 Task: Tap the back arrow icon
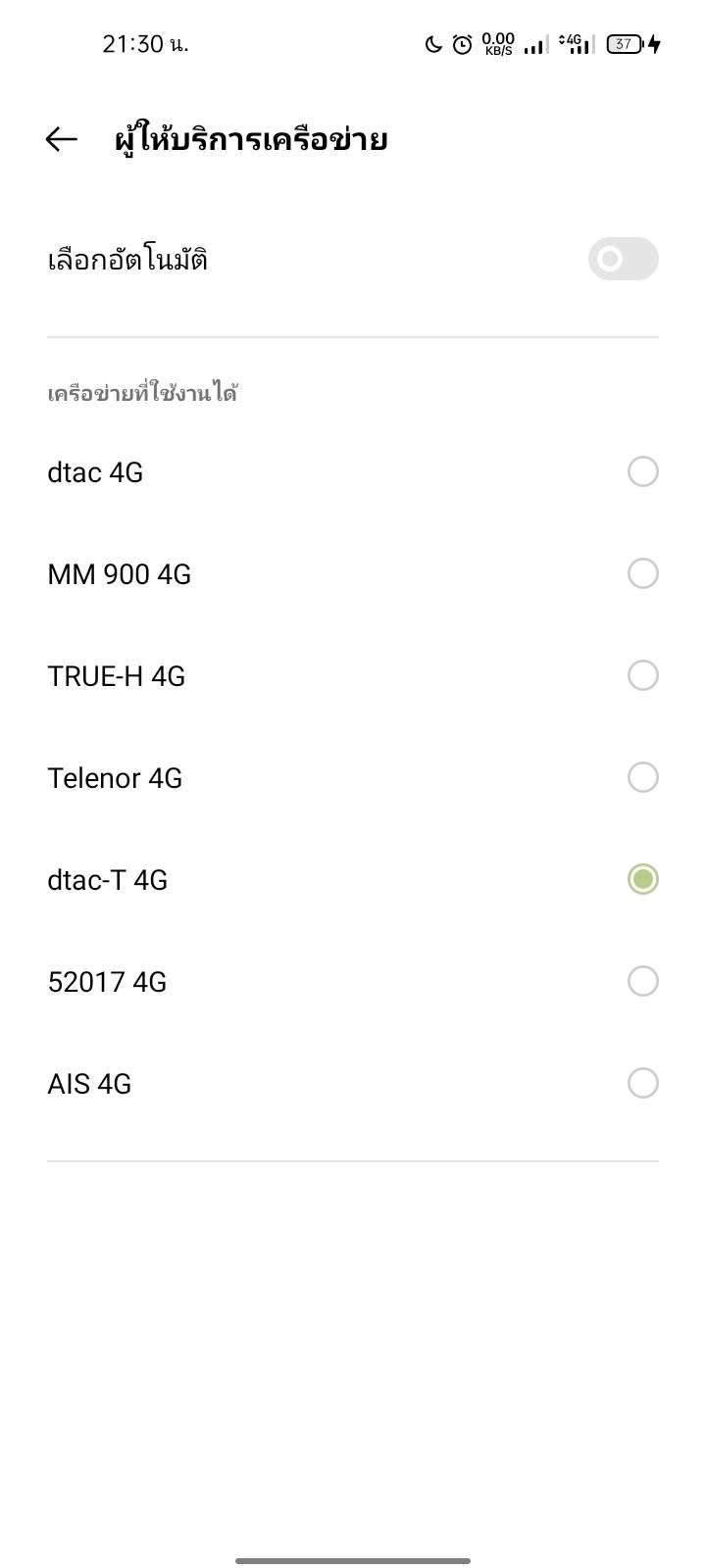tap(61, 139)
